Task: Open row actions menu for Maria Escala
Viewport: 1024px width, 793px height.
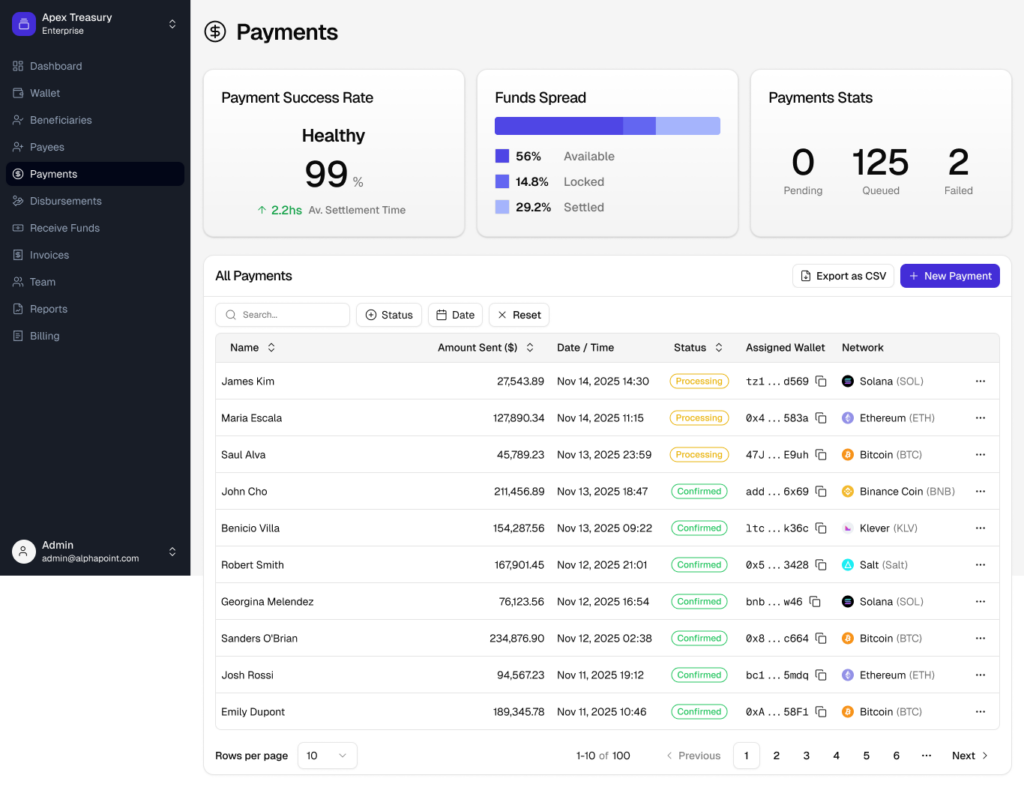Action: pyautogui.click(x=980, y=418)
